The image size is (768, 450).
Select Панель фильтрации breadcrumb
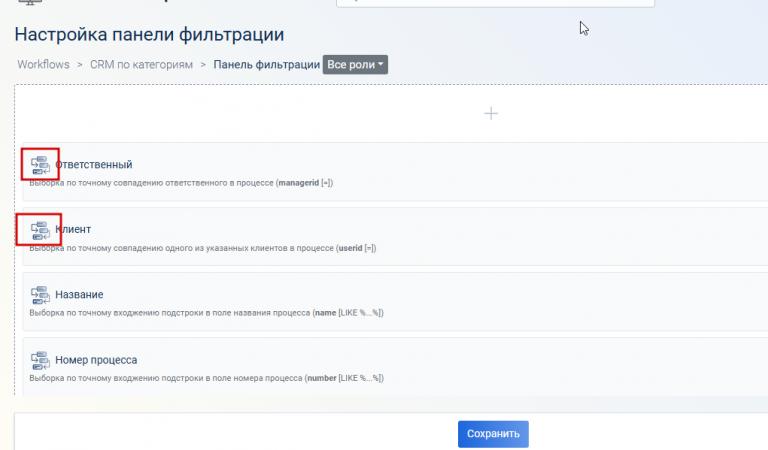coord(266,65)
